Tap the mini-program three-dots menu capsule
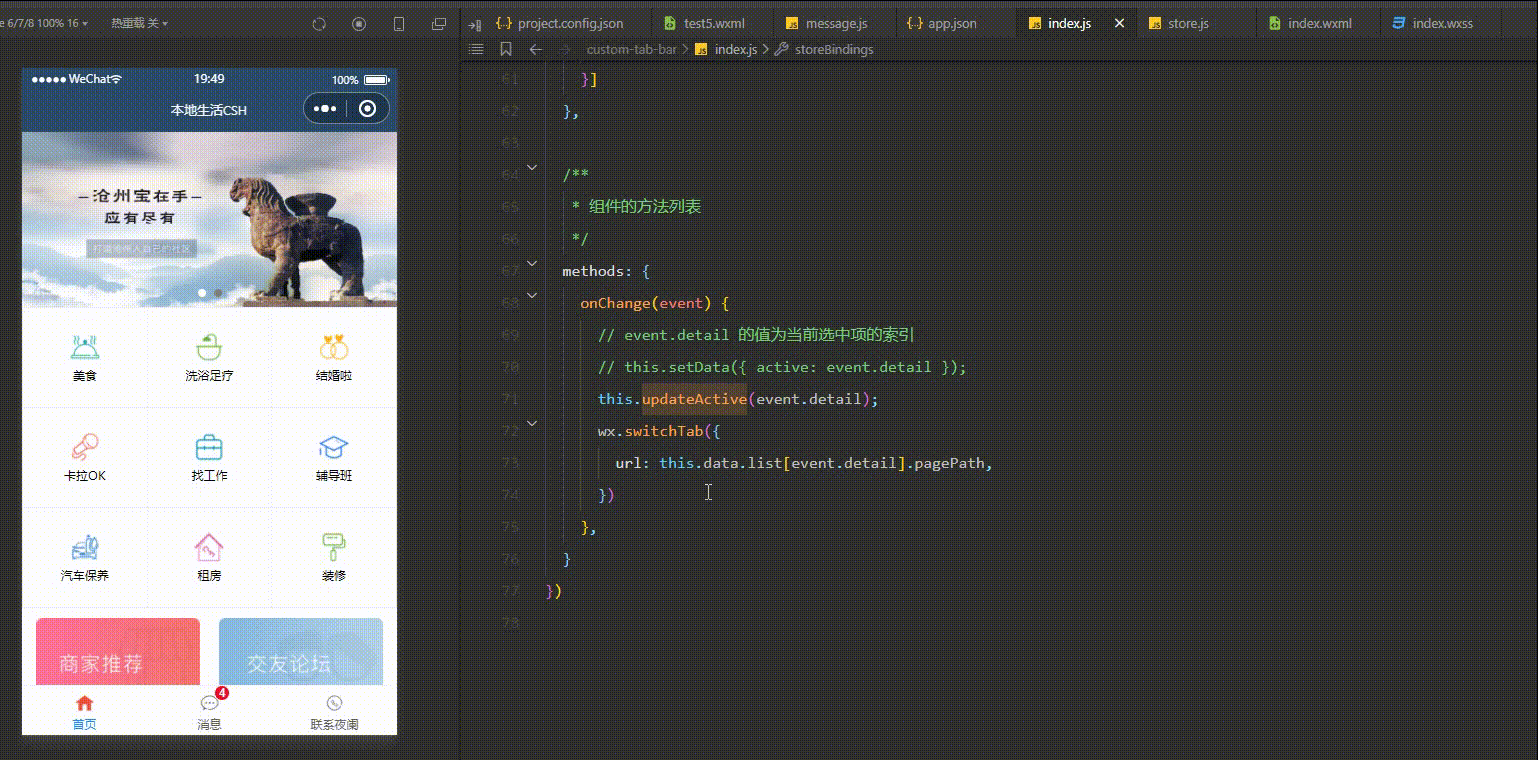 pyautogui.click(x=325, y=109)
